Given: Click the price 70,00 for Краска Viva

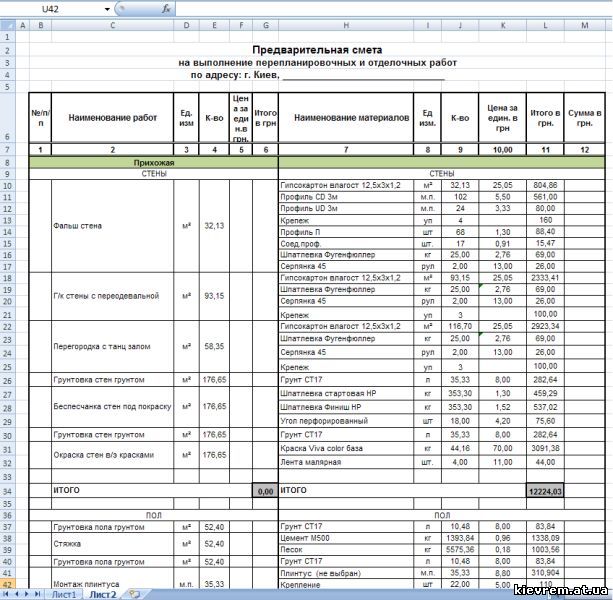Looking at the screenshot, I should [503, 448].
